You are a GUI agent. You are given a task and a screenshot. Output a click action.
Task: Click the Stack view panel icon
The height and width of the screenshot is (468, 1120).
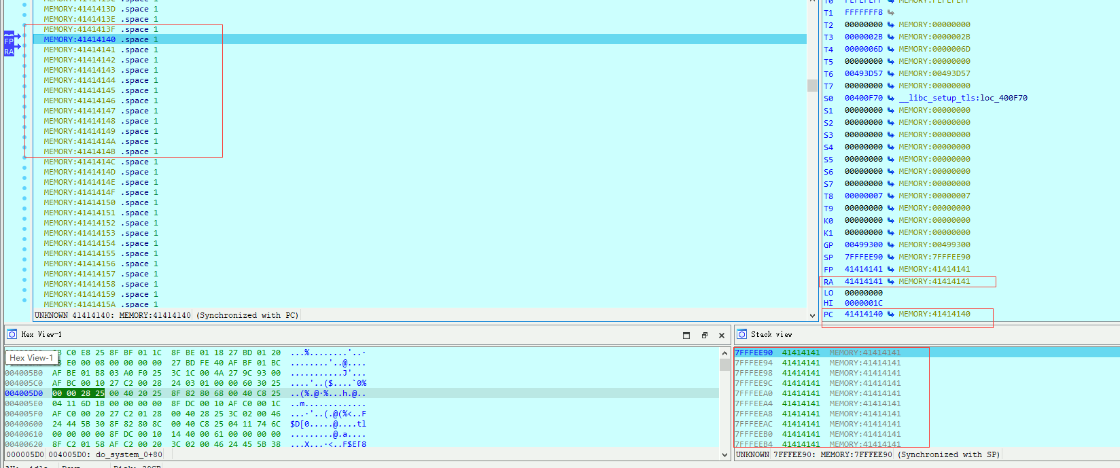pyautogui.click(x=741, y=334)
